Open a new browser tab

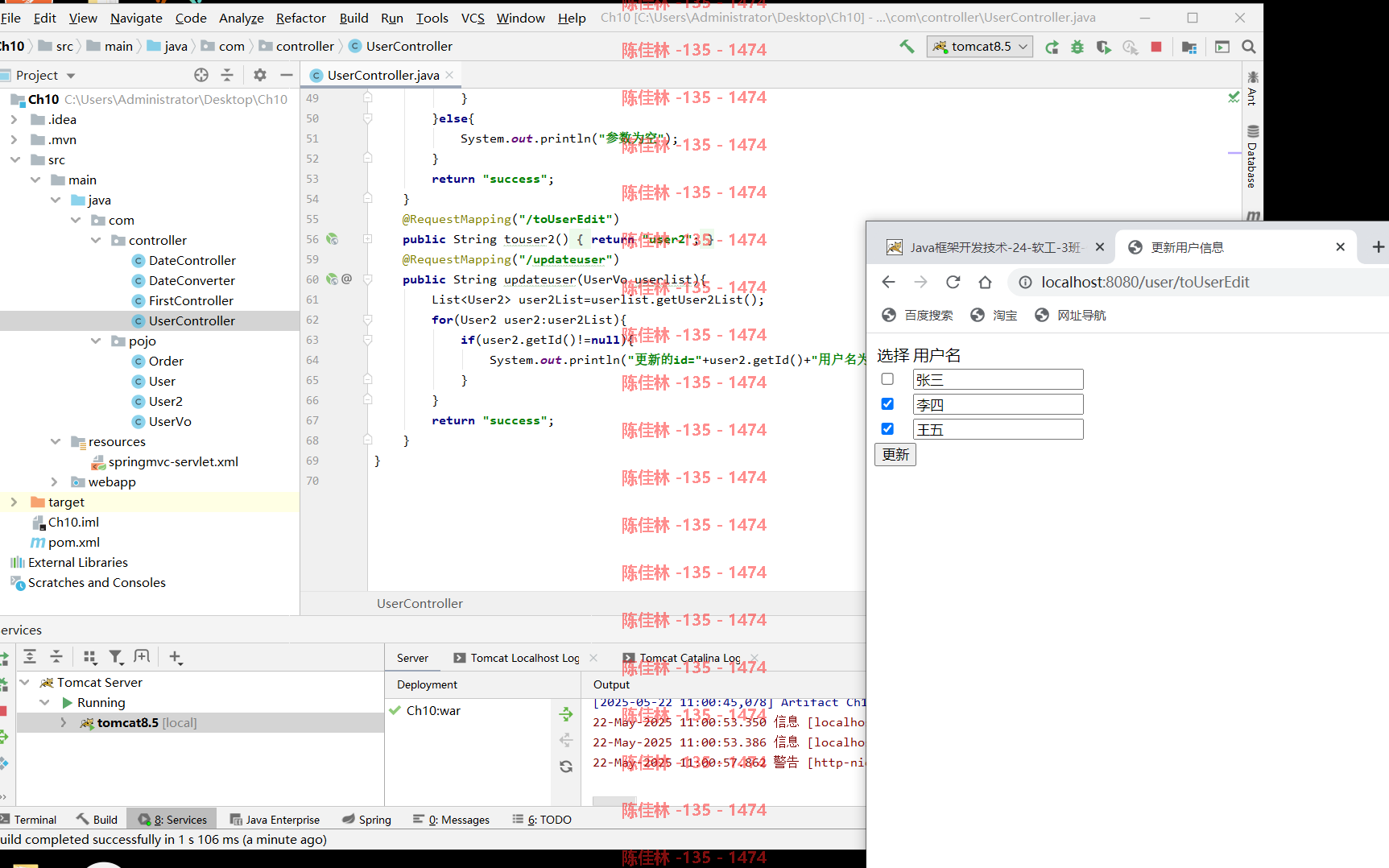click(1378, 247)
